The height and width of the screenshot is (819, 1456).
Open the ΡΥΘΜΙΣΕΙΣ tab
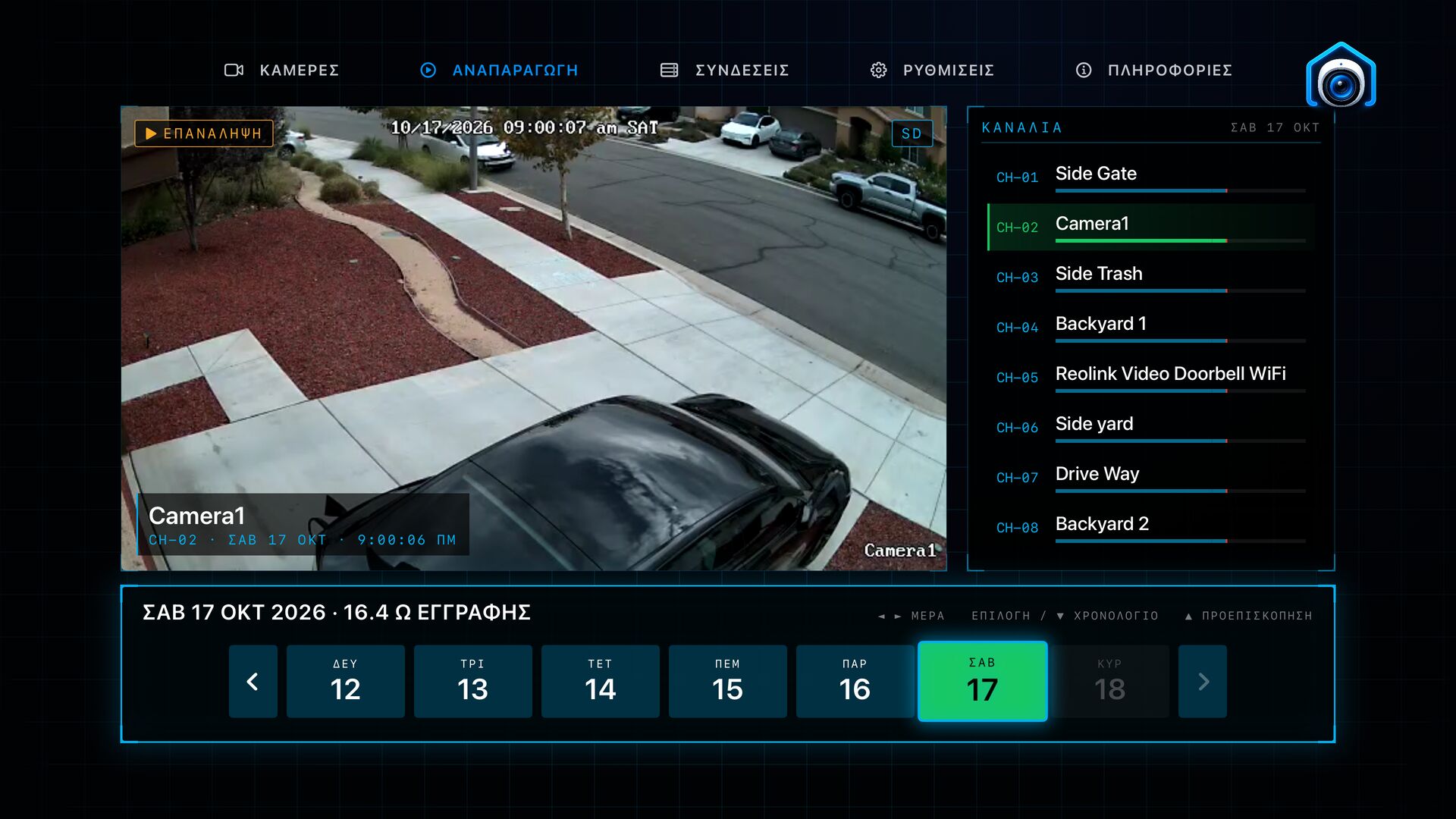932,70
